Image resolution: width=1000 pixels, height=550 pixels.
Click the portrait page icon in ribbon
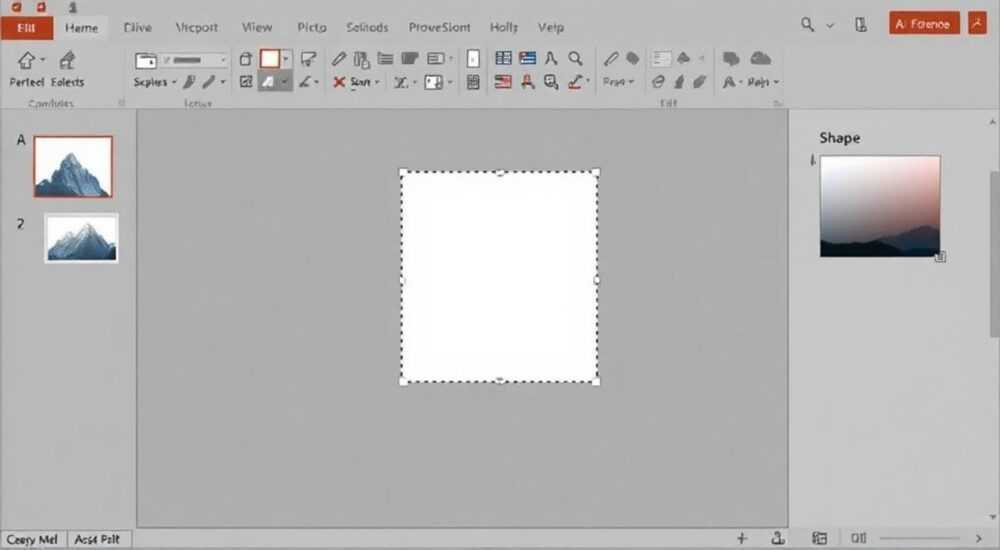473,59
